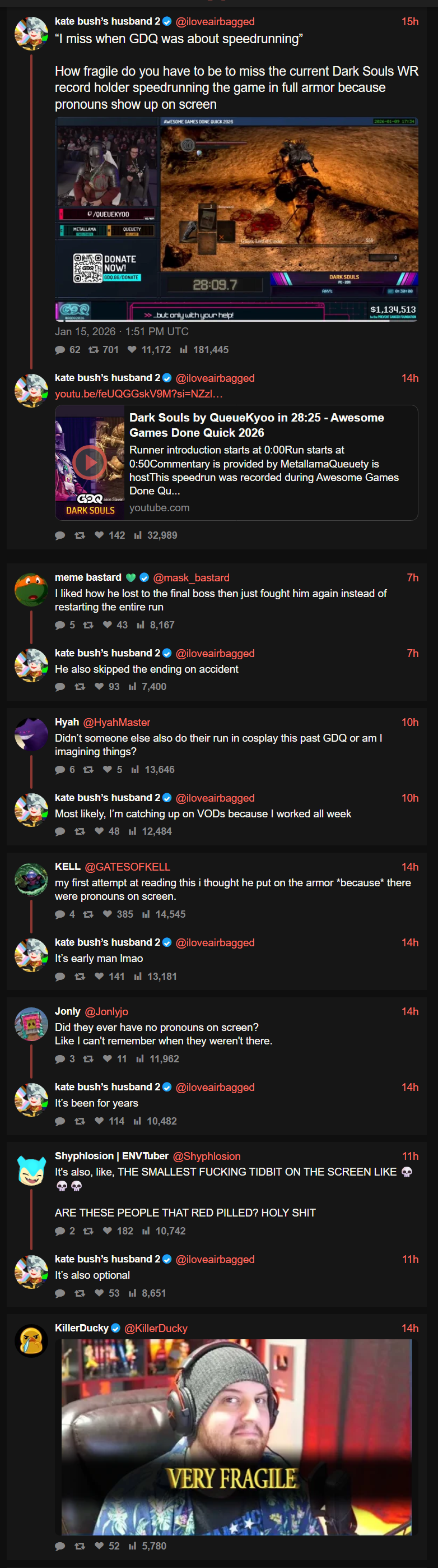Screen dimensions: 438x1568
Task: Retweet the main GDQ speedrunning tweet
Action: [x=93, y=349]
